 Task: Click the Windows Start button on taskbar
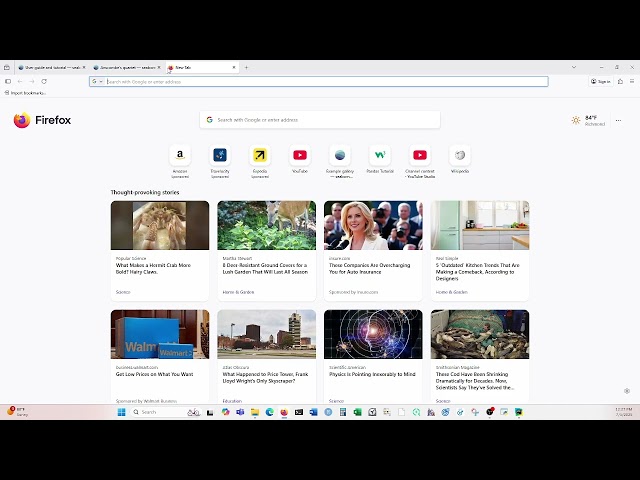122,412
